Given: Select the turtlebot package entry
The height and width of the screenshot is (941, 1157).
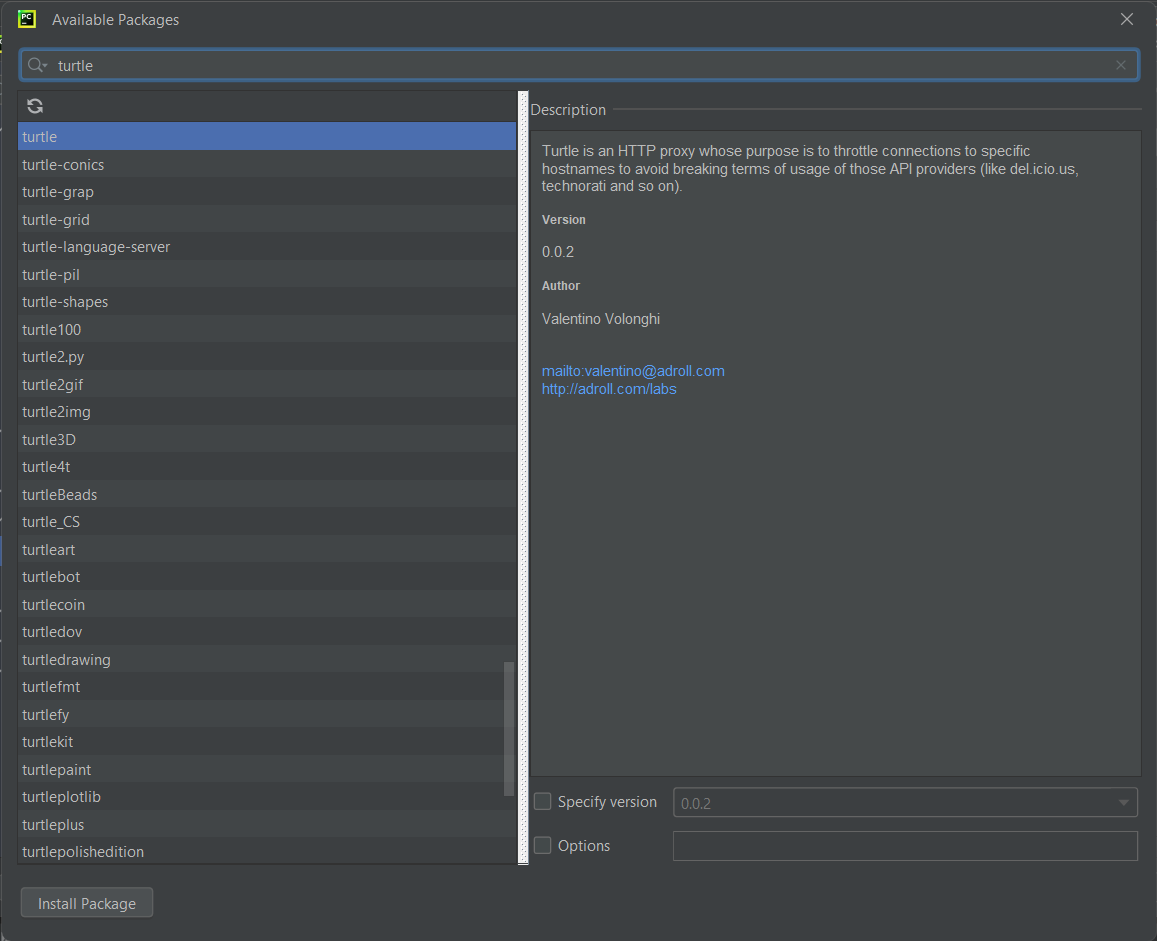Looking at the screenshot, I should click(x=51, y=577).
